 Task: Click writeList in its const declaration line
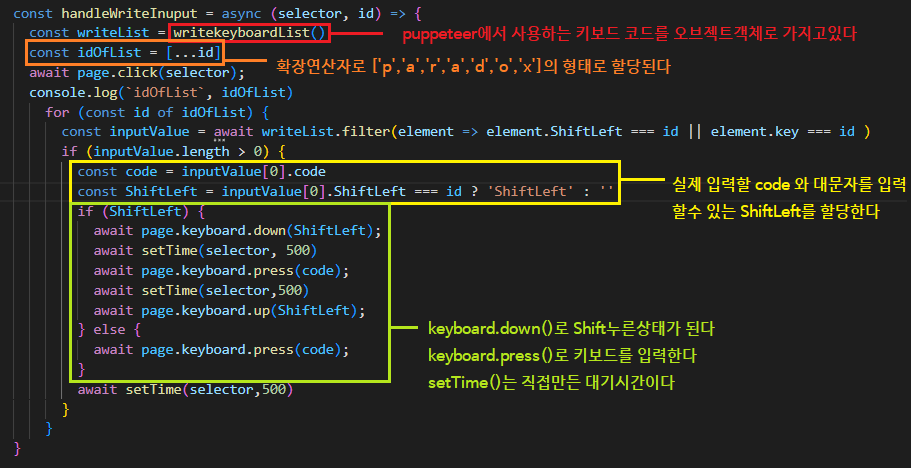113,33
